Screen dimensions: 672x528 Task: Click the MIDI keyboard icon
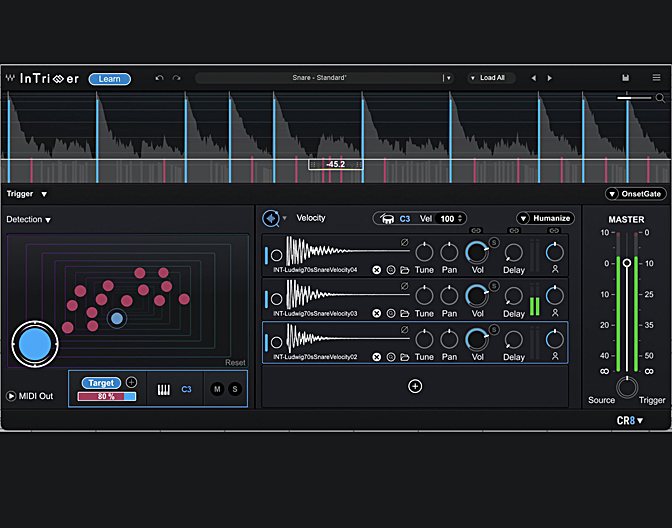[x=164, y=389]
